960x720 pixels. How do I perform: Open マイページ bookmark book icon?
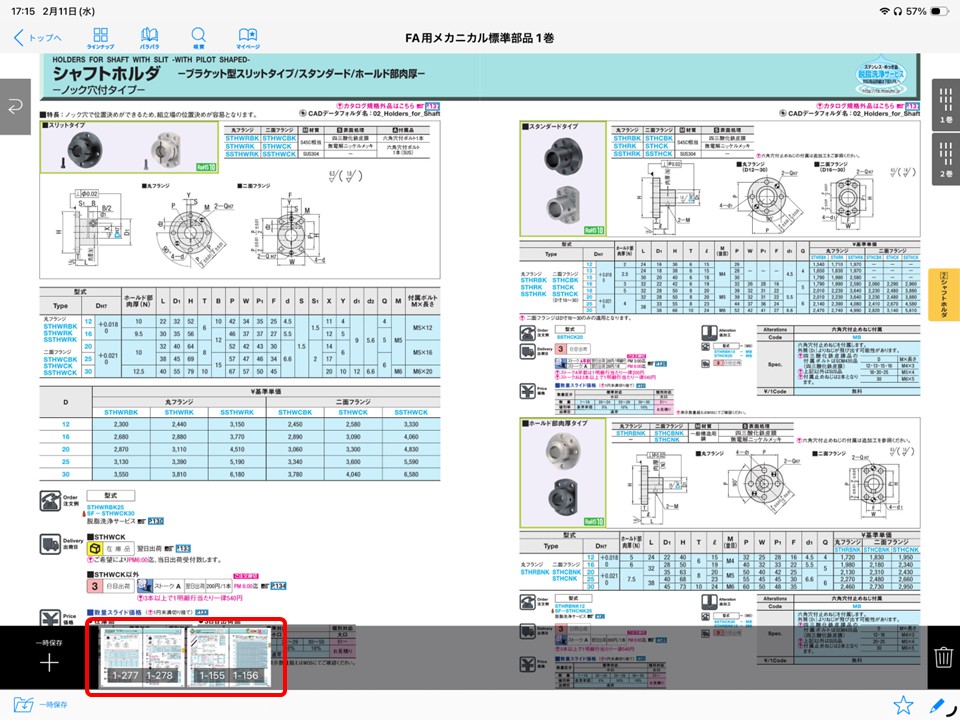[x=248, y=38]
